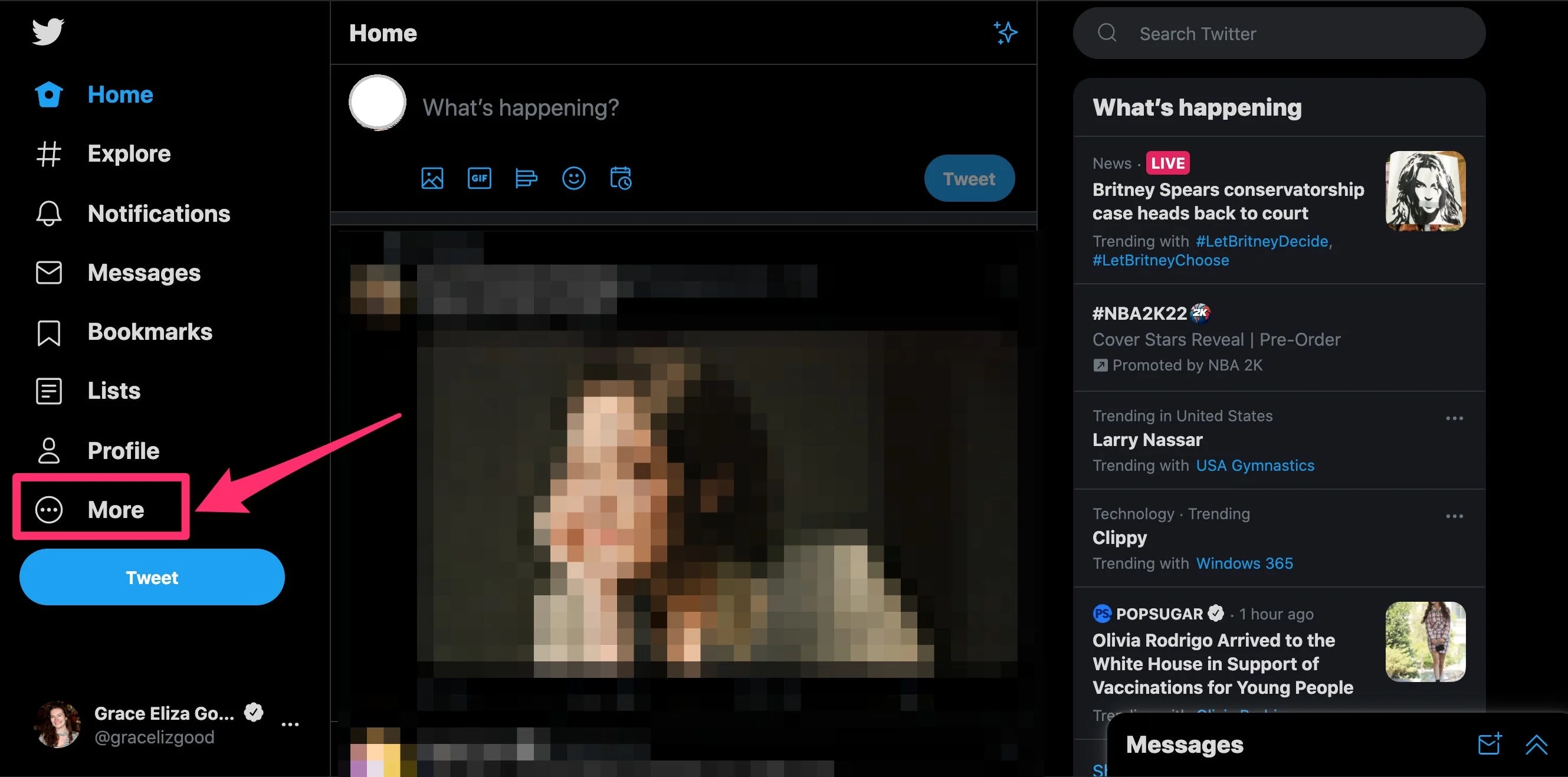Viewport: 1568px width, 777px height.
Task: Compose new message in Messages drawer
Action: pyautogui.click(x=1489, y=744)
